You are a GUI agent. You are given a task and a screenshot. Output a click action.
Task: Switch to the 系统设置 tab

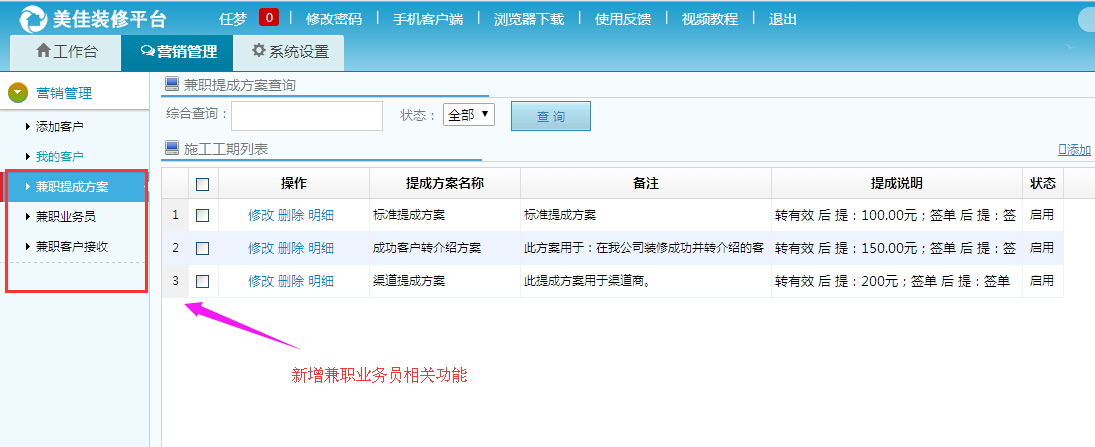289,52
